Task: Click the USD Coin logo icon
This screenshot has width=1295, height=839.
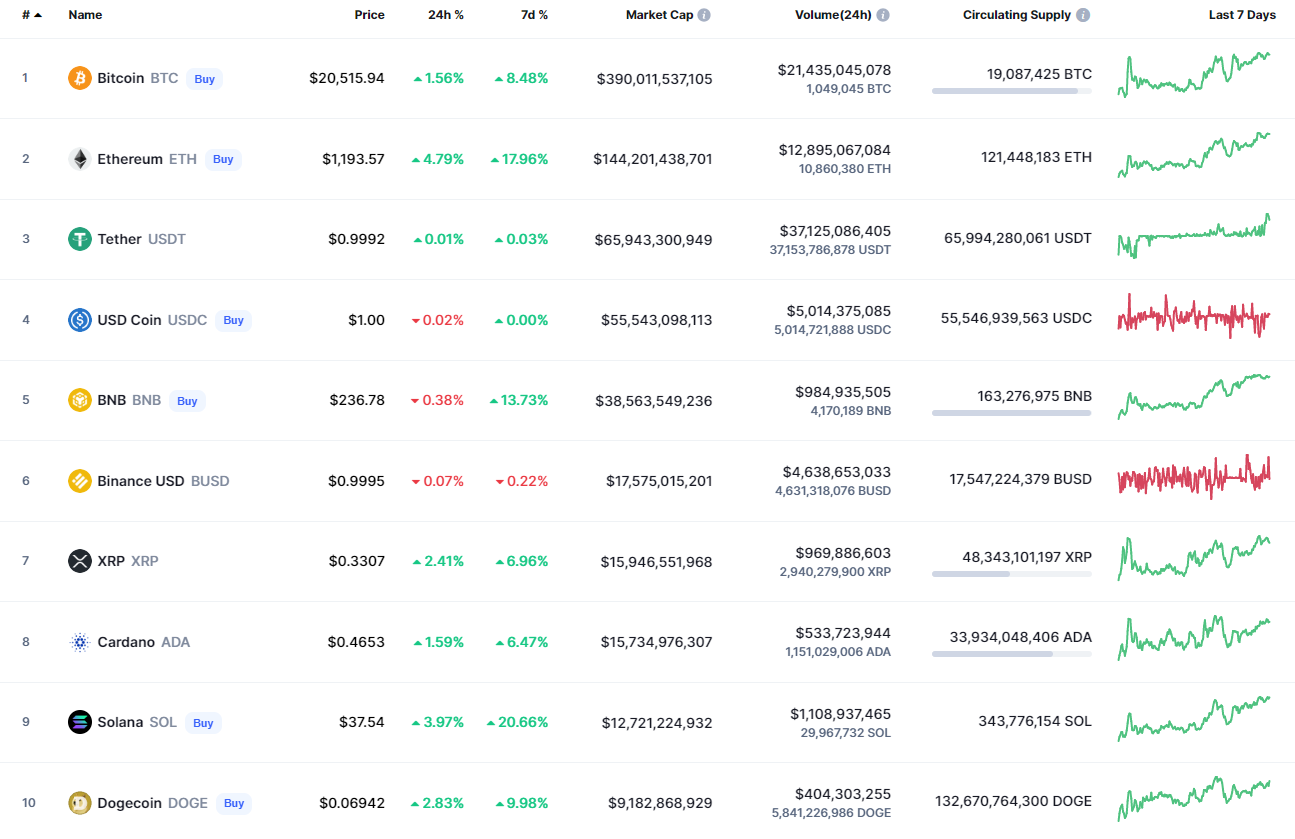Action: 80,320
